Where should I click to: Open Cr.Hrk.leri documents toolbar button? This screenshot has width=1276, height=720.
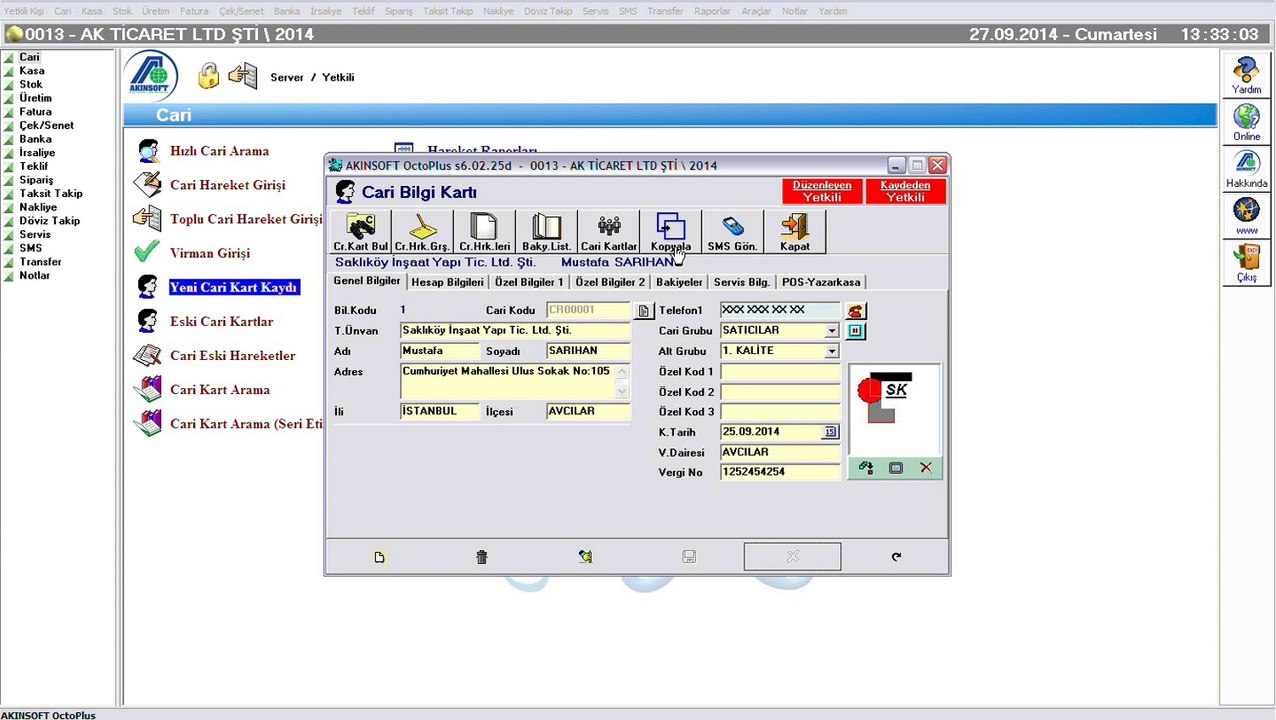tap(484, 232)
